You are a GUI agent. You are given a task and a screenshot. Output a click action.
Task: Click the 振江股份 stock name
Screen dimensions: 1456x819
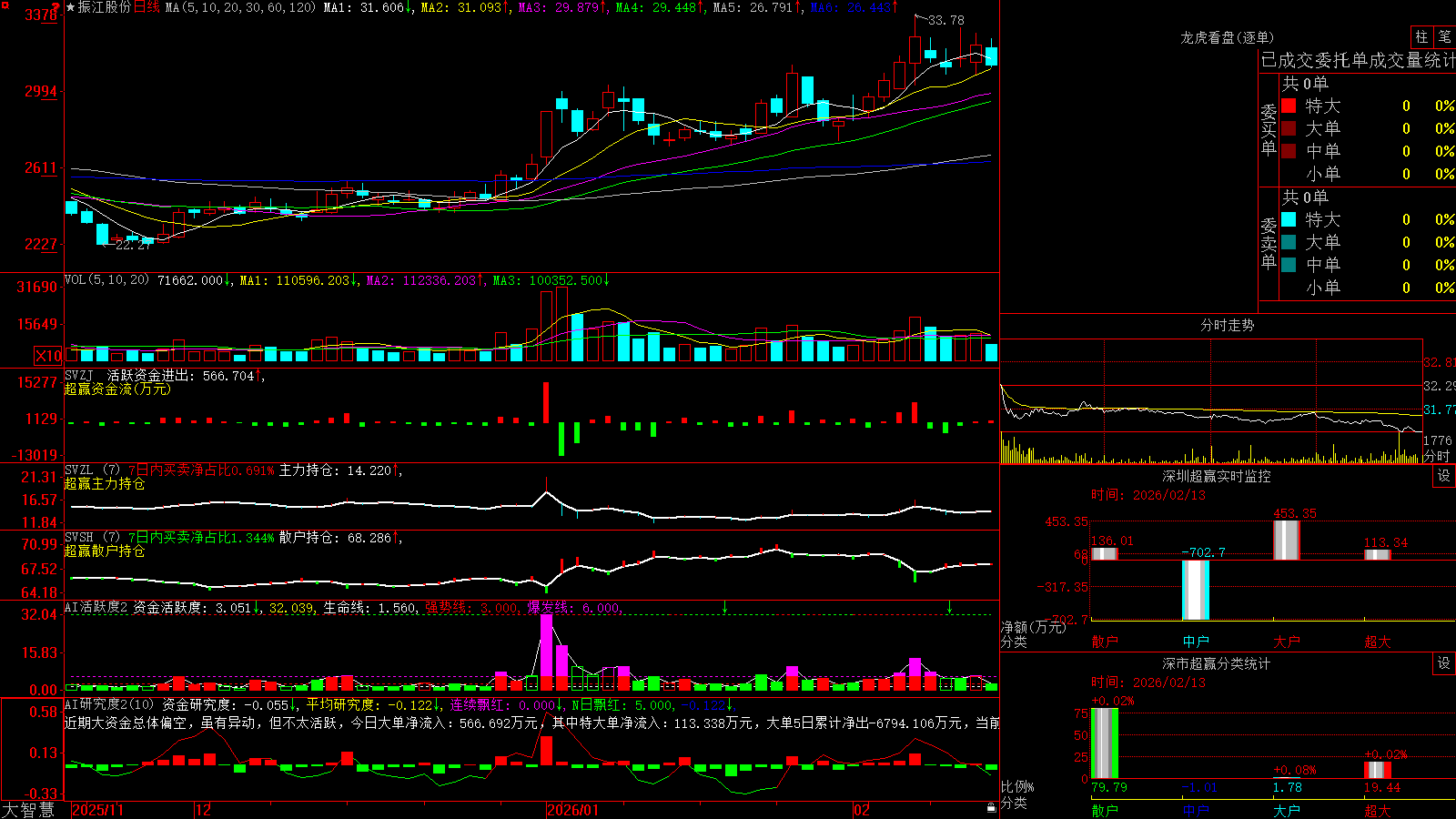pos(105,7)
